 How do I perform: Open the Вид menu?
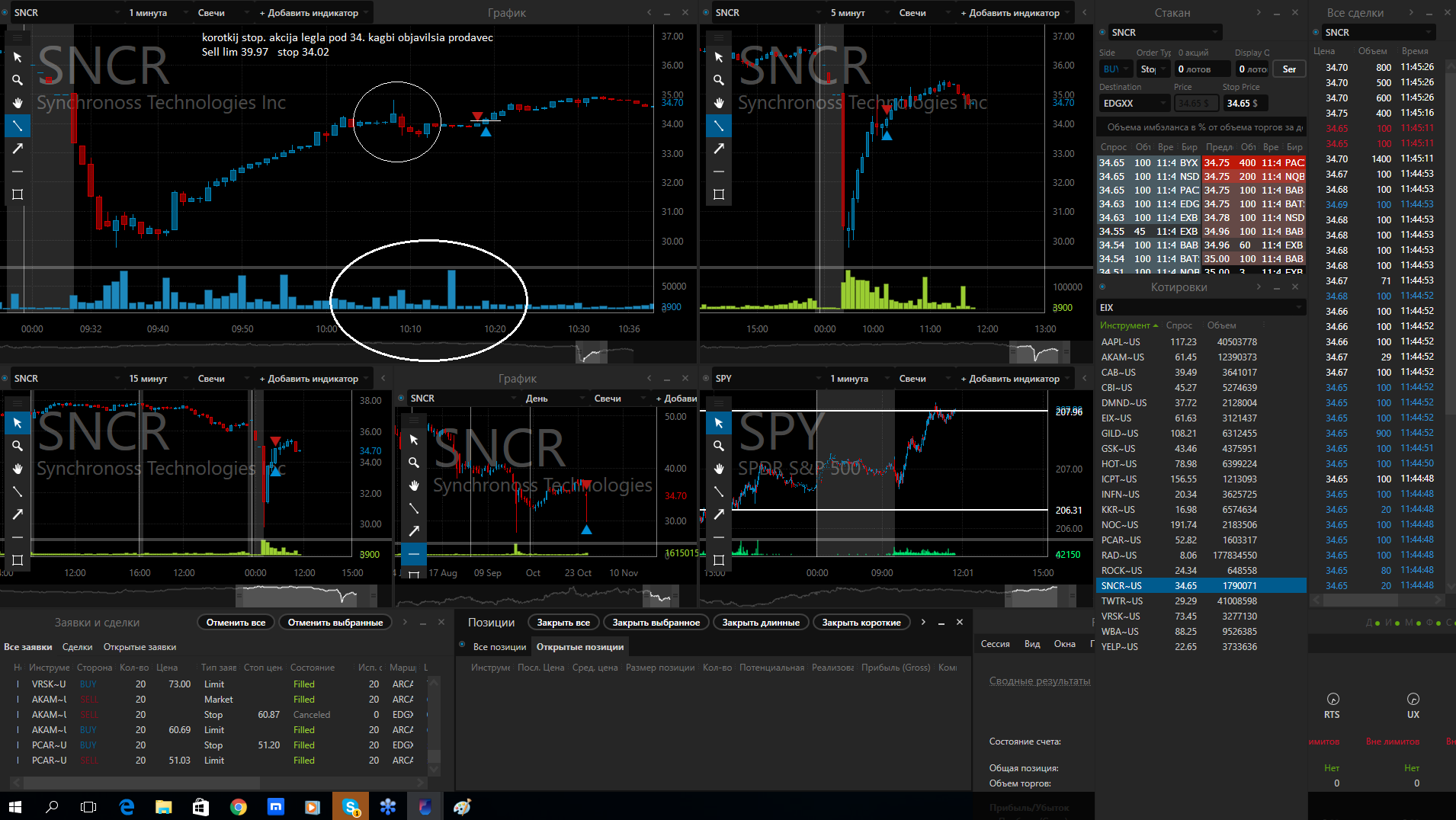[1032, 644]
